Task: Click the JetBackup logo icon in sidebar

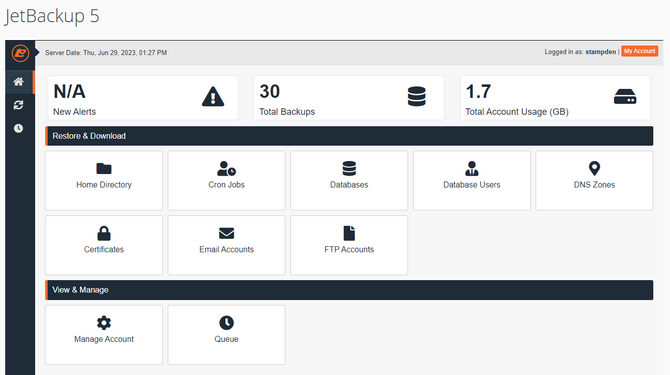Action: point(20,53)
